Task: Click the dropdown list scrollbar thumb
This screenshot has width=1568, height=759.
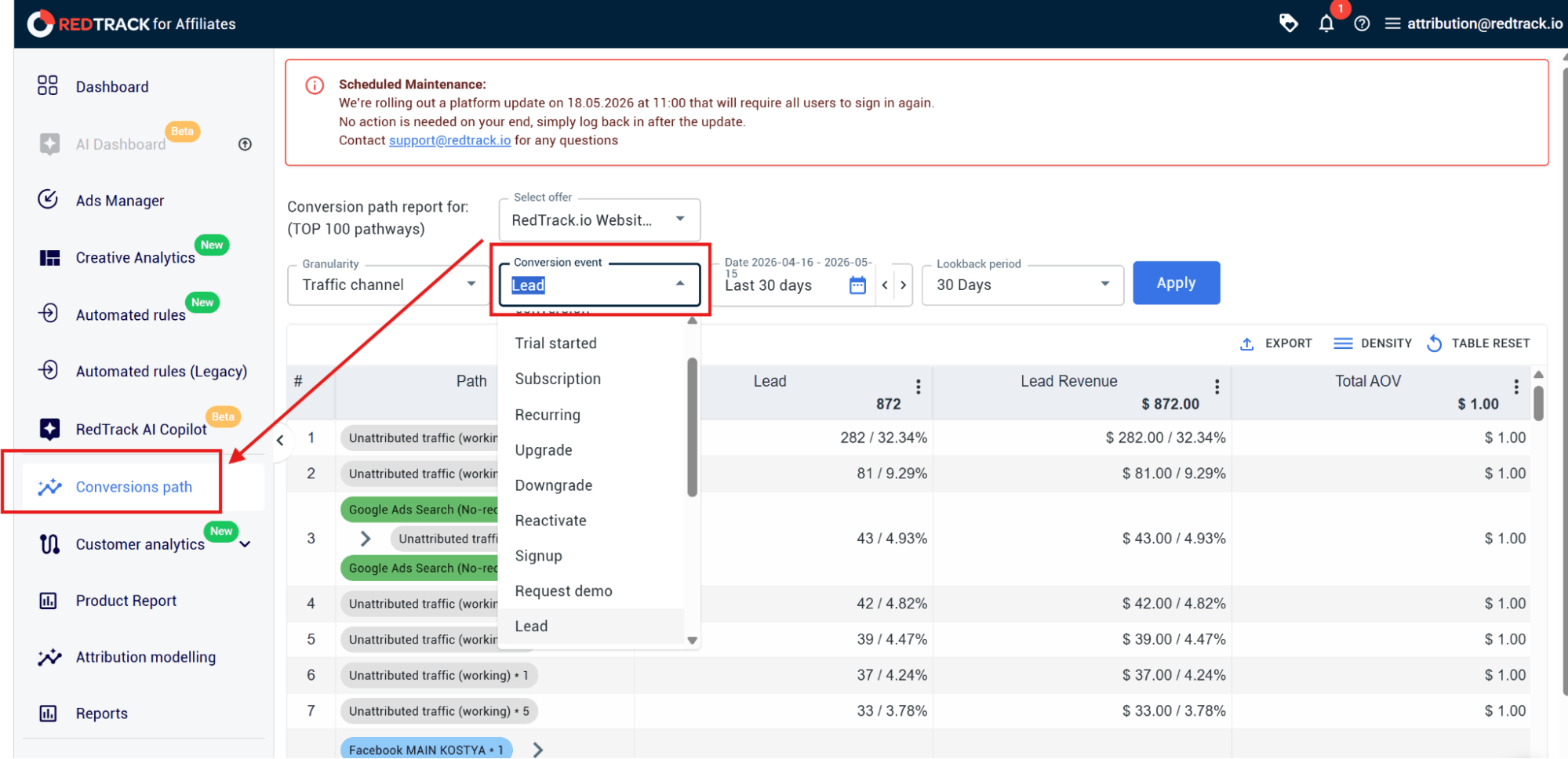Action: [x=692, y=427]
